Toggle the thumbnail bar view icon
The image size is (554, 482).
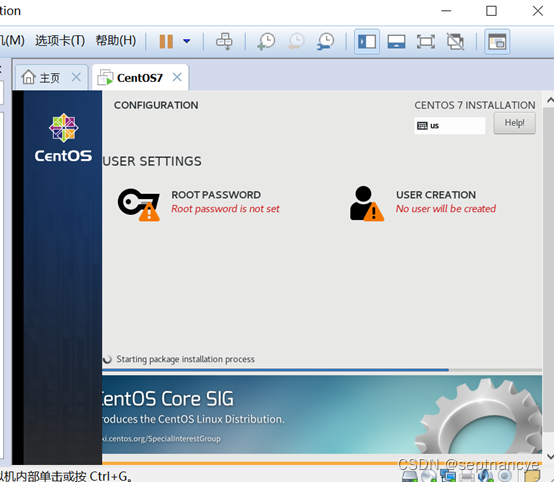396,42
